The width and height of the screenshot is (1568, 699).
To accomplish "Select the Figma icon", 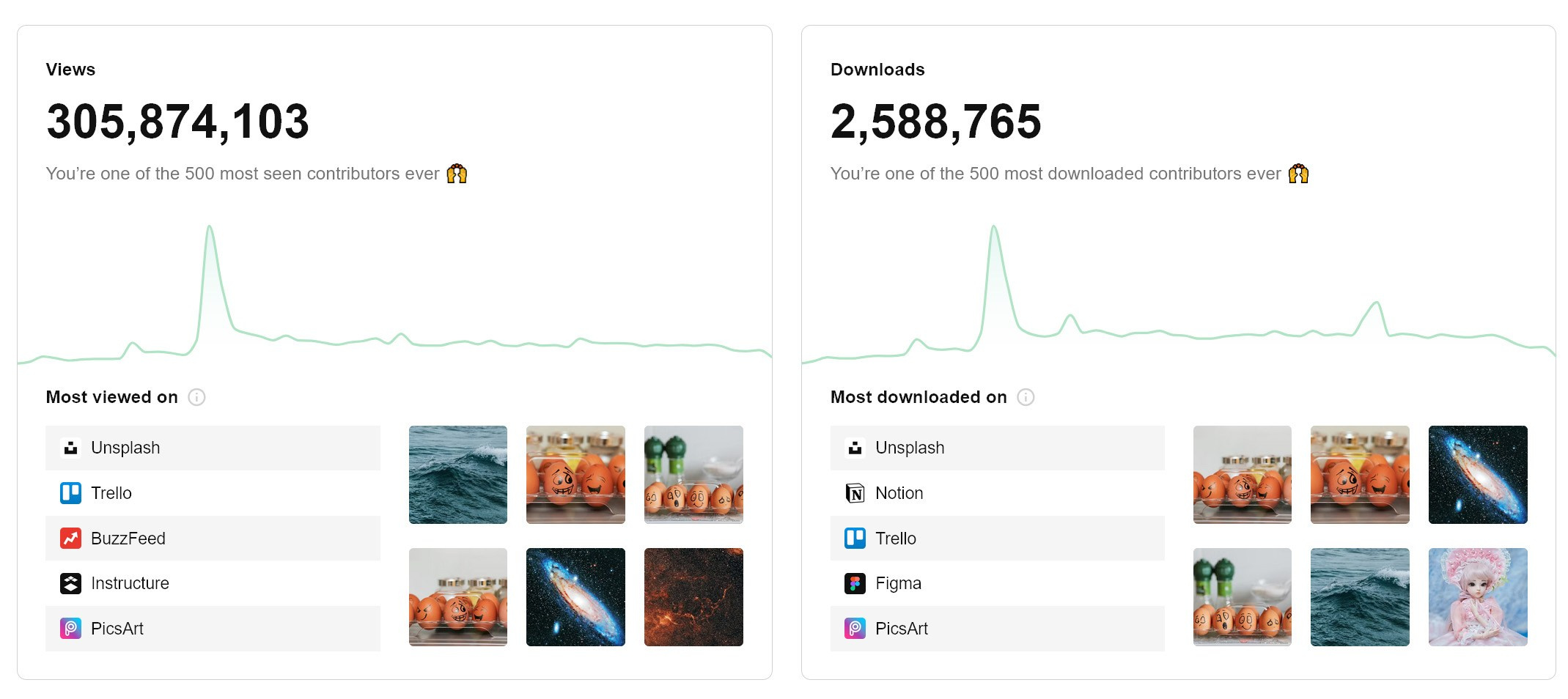I will click(854, 583).
